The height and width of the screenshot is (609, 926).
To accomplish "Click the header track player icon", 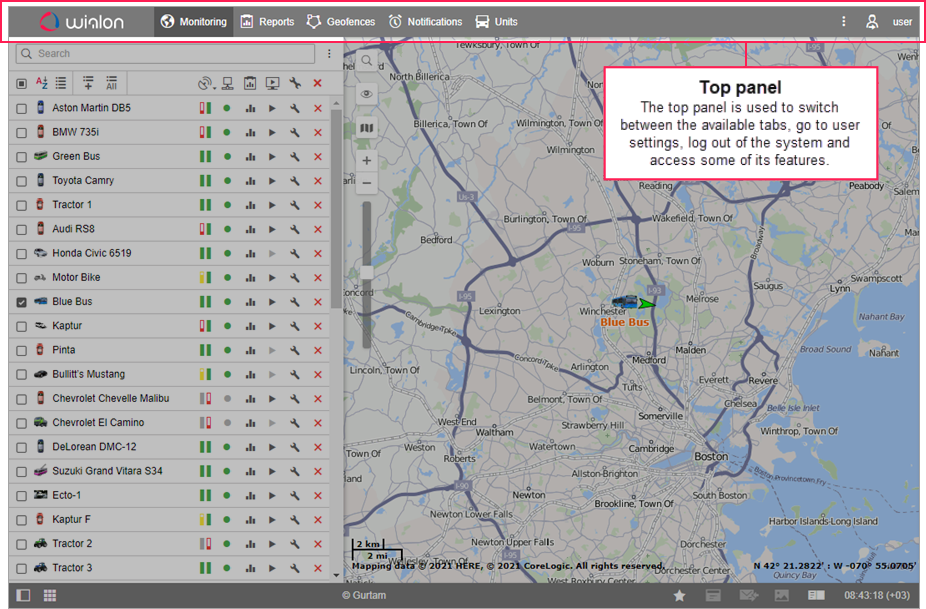I will point(272,83).
